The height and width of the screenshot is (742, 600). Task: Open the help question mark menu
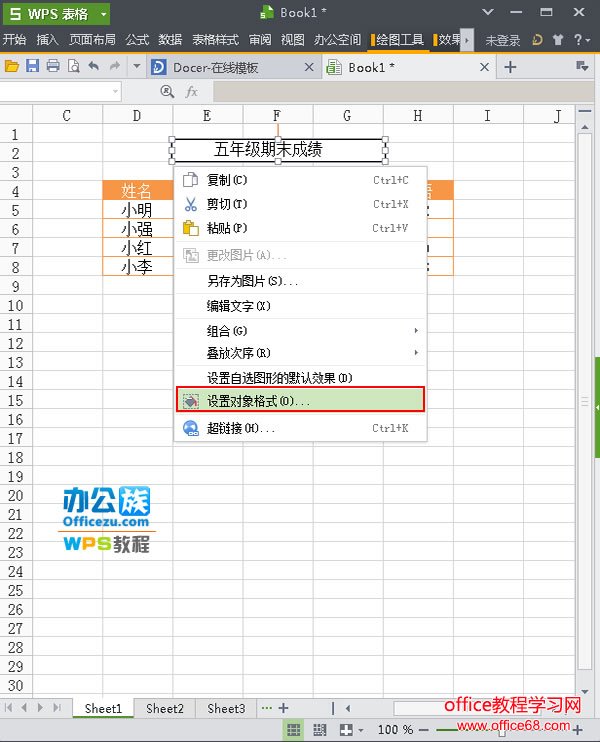[x=582, y=40]
